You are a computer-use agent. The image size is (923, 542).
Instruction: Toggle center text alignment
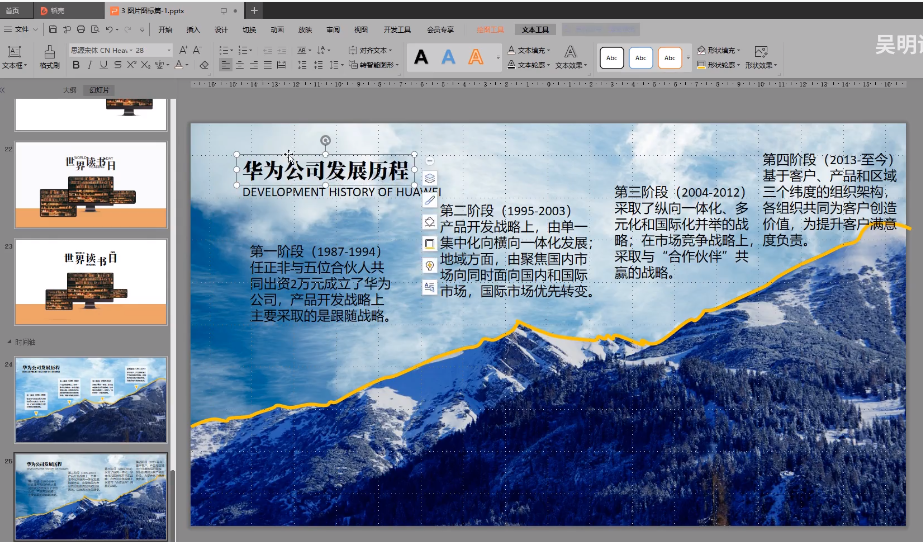pos(240,65)
